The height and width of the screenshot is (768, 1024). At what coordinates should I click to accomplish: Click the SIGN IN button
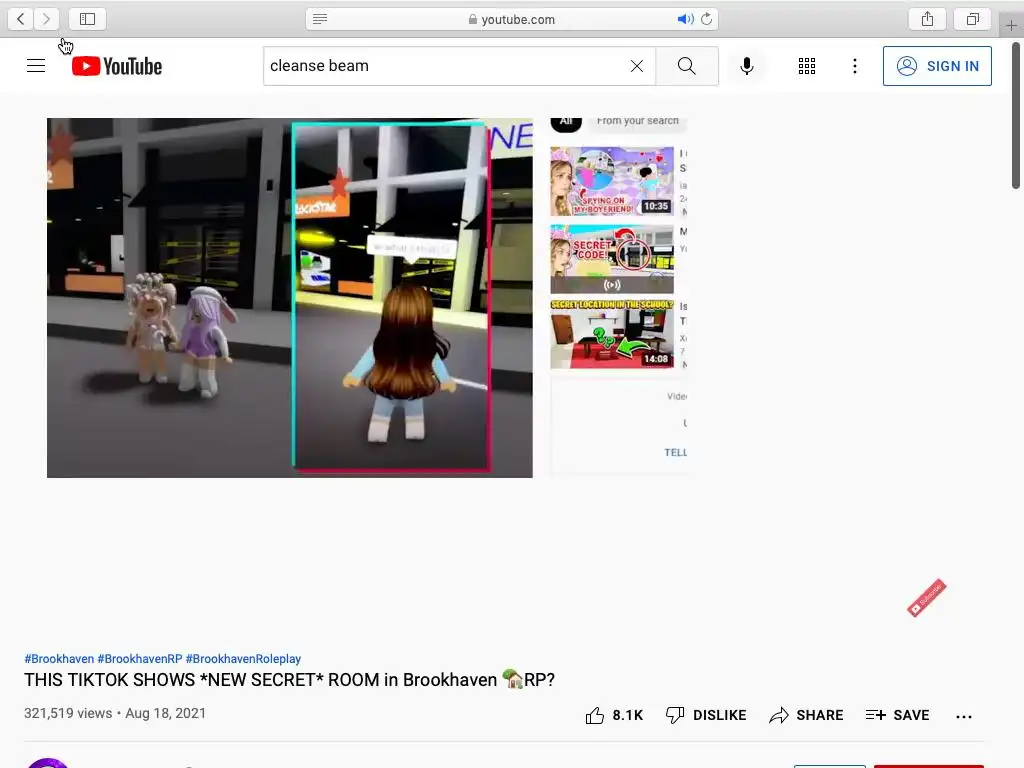point(937,66)
